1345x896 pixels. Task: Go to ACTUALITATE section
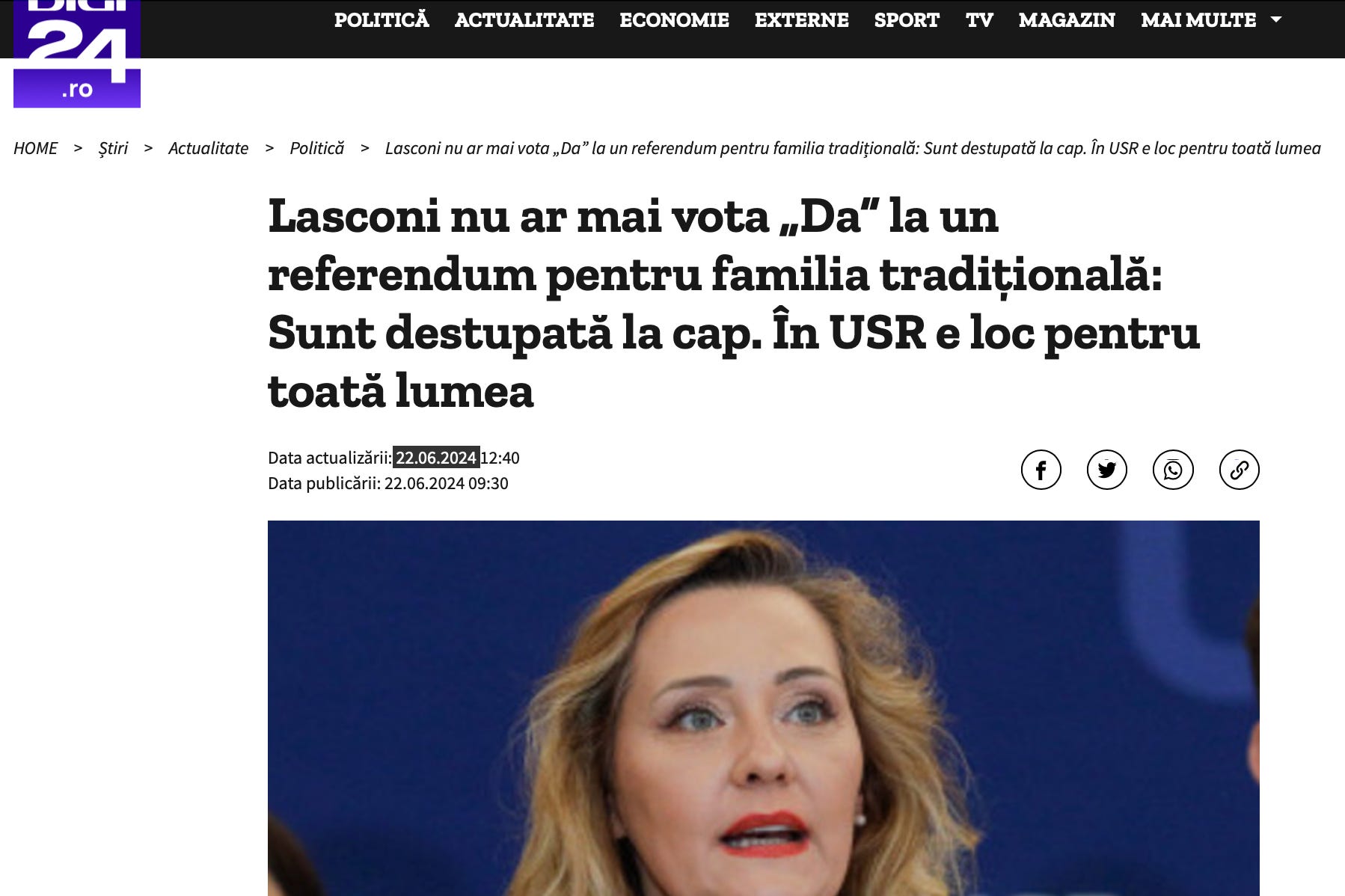pos(524,20)
